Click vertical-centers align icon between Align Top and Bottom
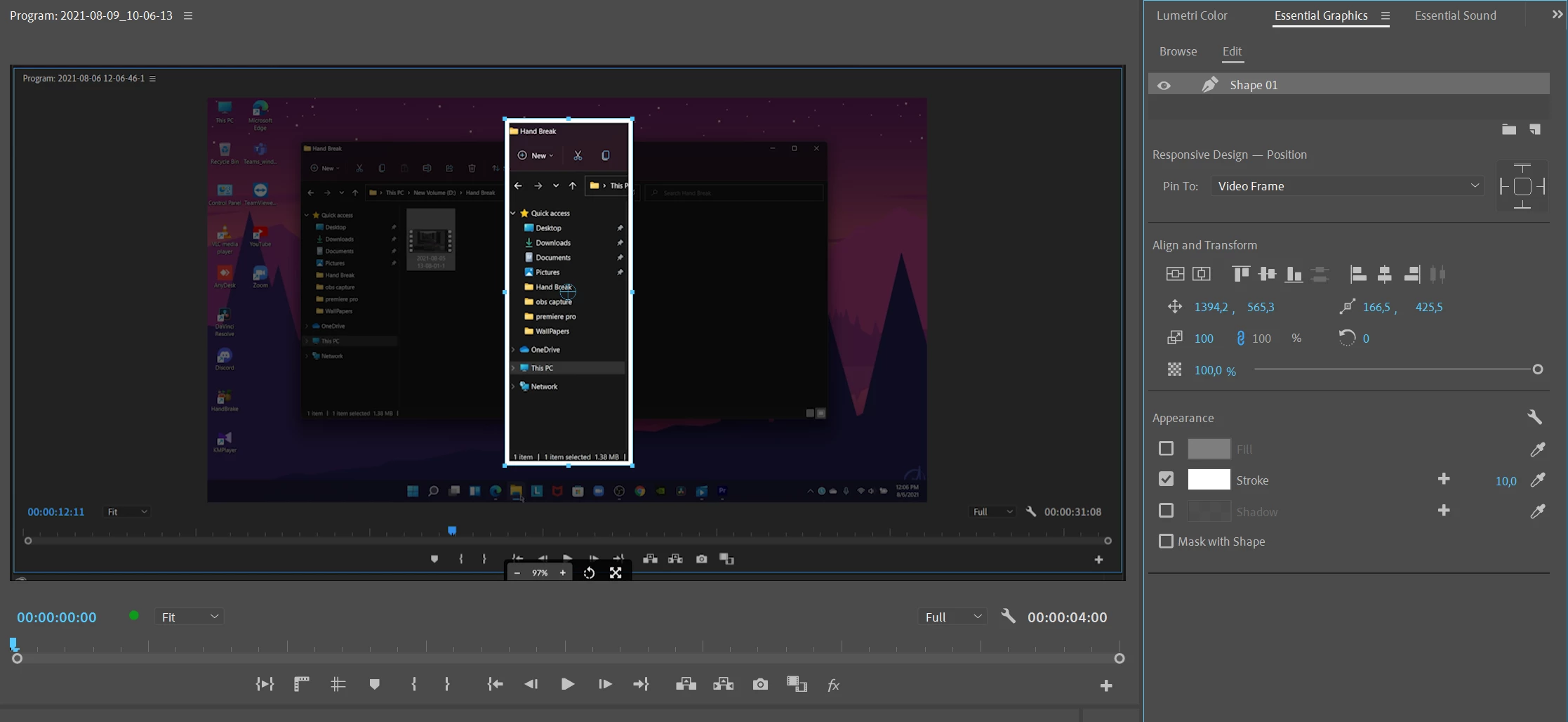 [x=1267, y=274]
